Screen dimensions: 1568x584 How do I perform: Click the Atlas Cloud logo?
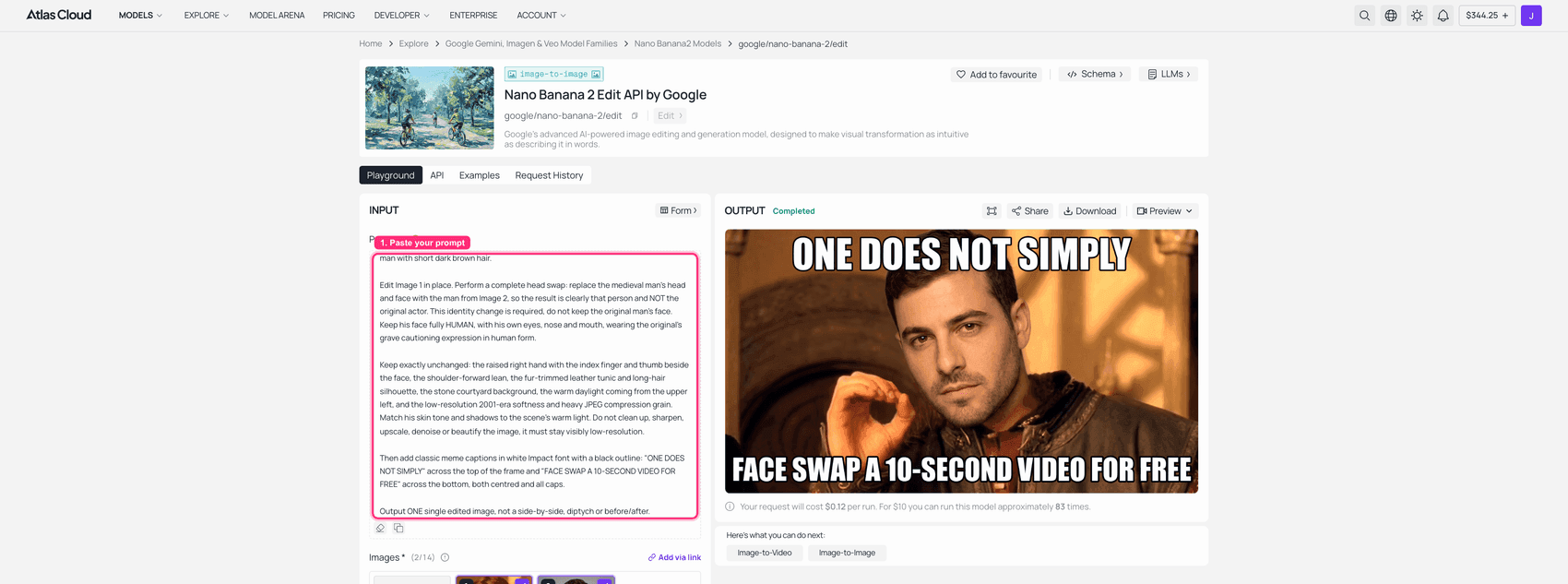(x=59, y=15)
